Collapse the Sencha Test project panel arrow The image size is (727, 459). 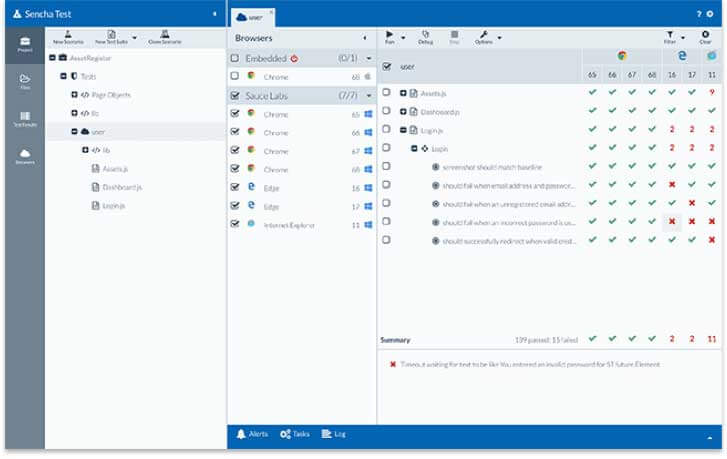(215, 14)
